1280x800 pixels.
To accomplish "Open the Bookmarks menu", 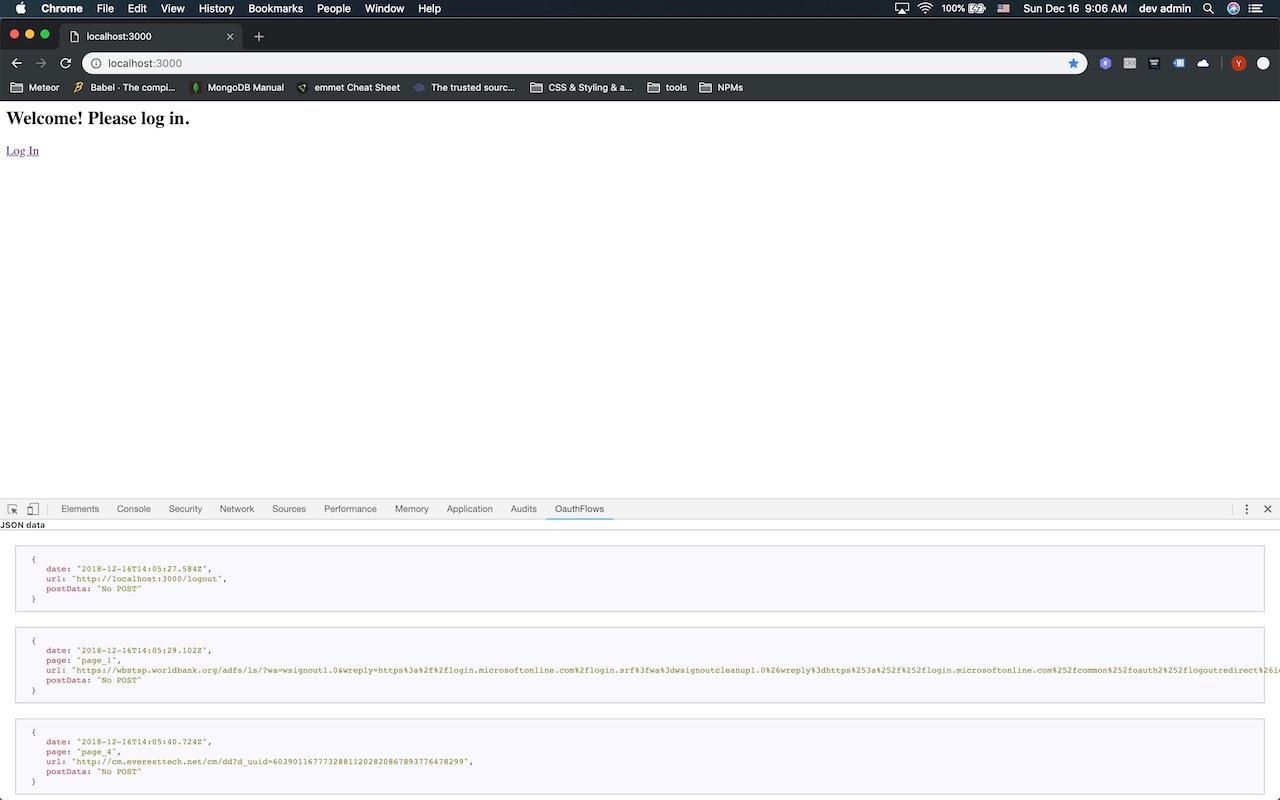I will tap(276, 8).
